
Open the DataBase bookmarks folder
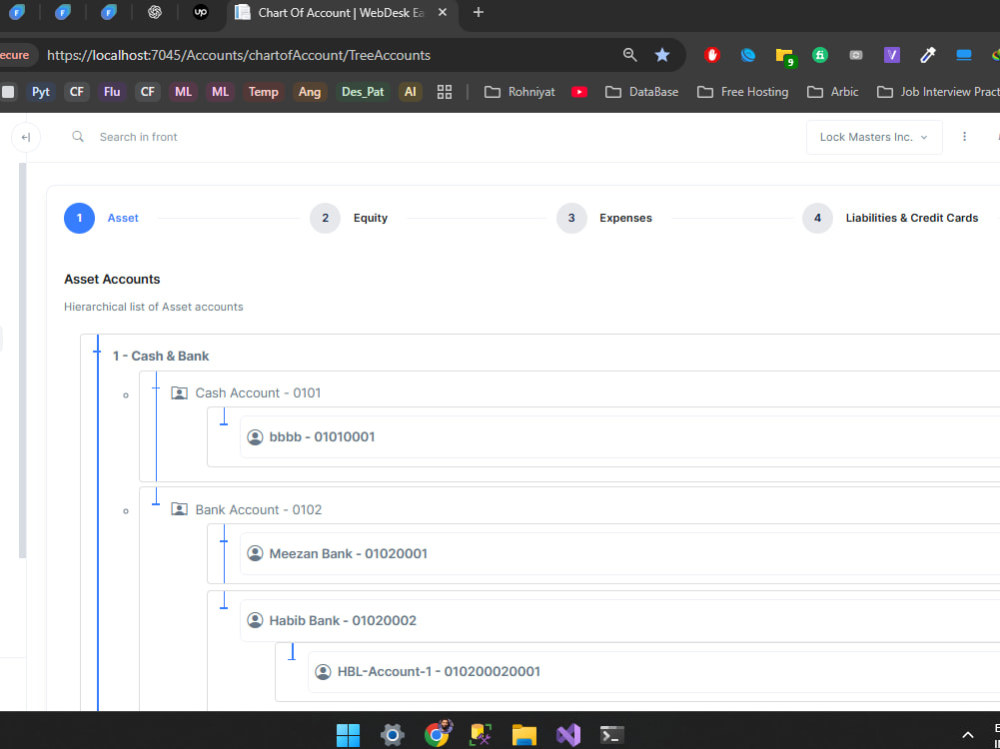(x=641, y=92)
